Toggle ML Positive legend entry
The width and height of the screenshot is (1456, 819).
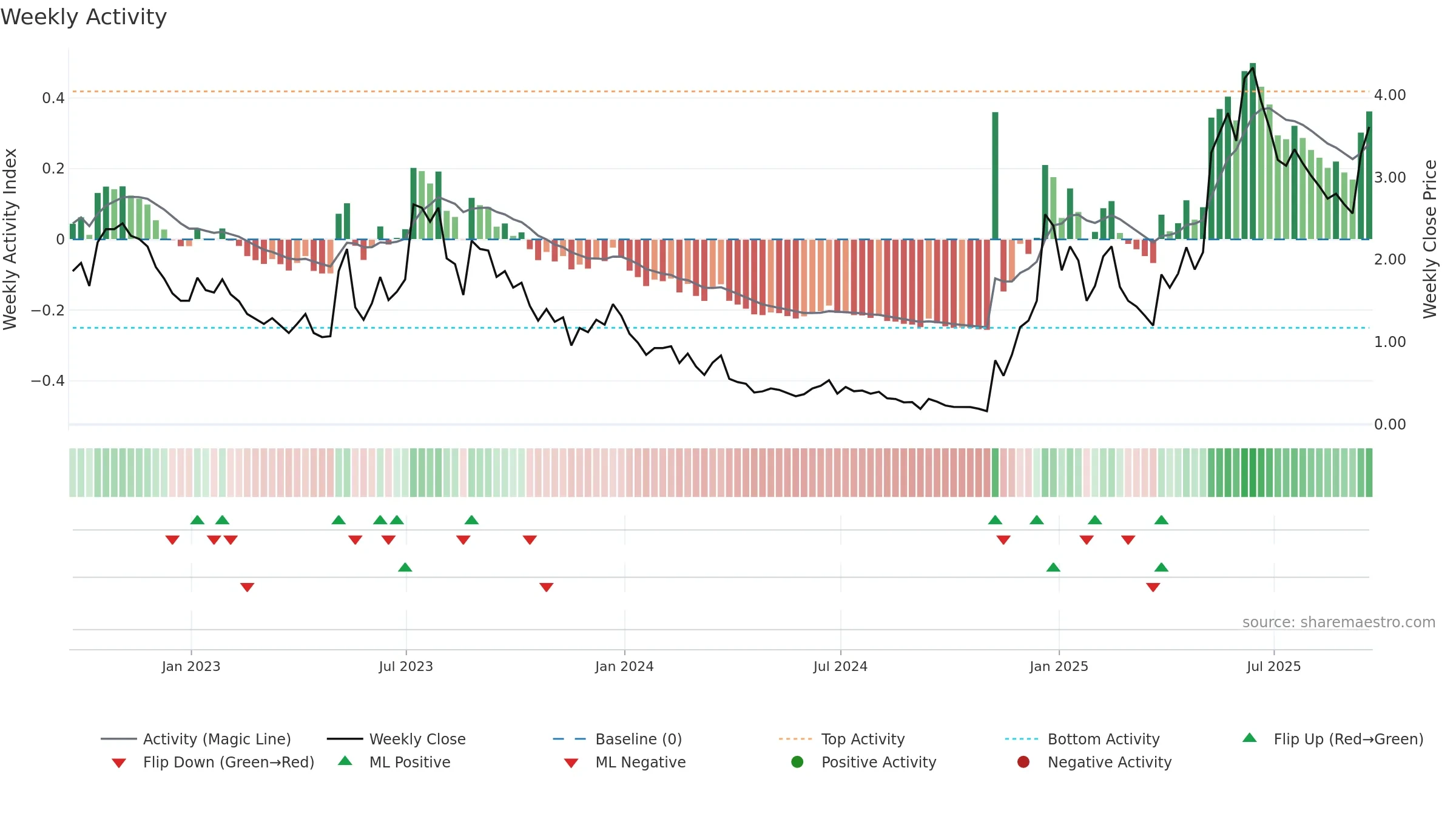coord(394,762)
